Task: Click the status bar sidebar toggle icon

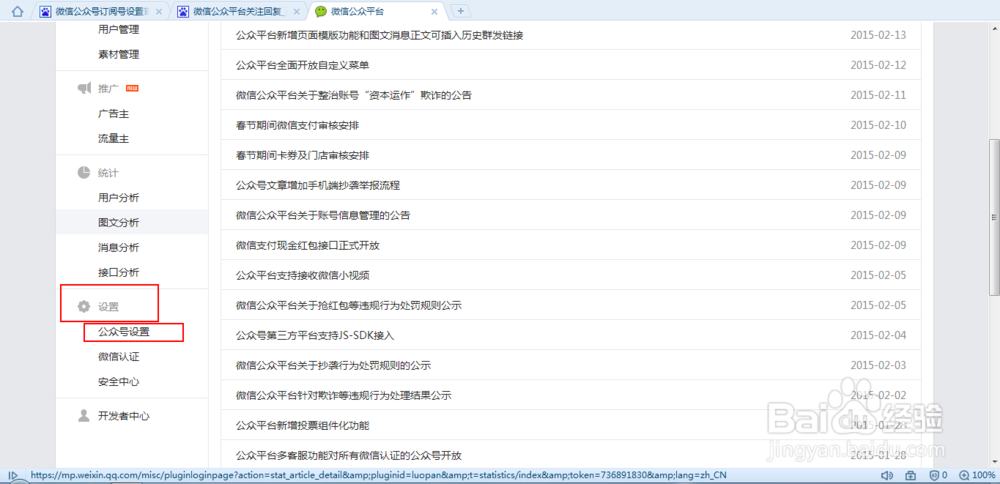Action: (12, 476)
